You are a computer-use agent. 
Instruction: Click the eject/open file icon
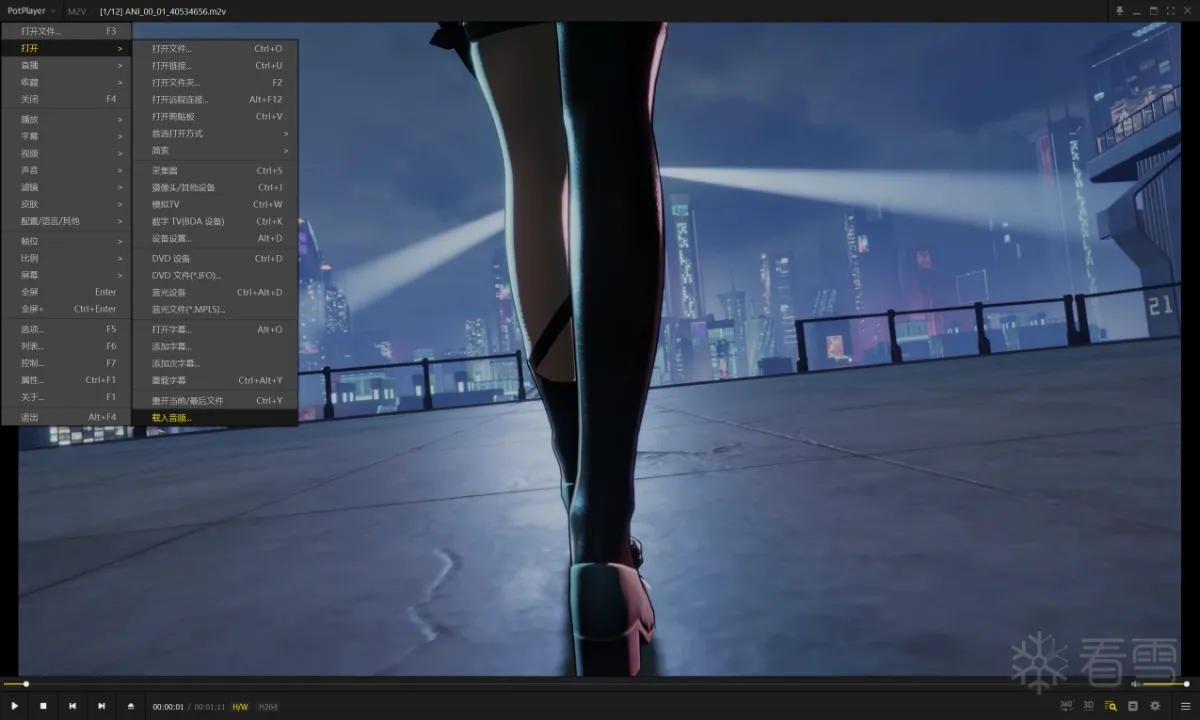(x=131, y=706)
